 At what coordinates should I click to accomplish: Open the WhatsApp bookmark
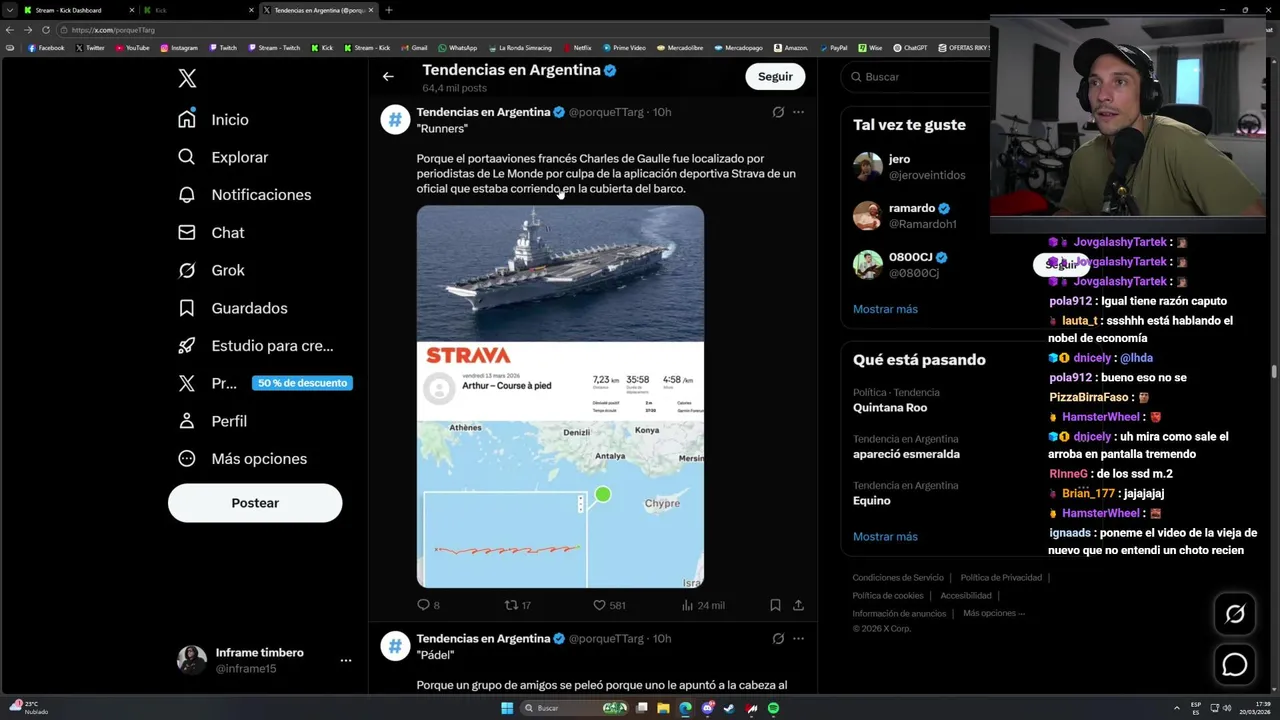pyautogui.click(x=457, y=48)
